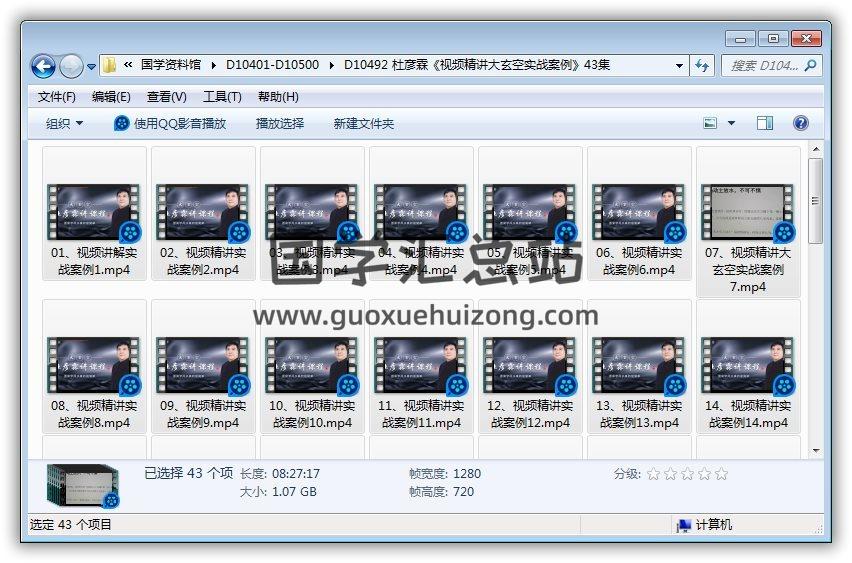This screenshot has height=563, width=852.
Task: Open the help question mark icon
Action: tap(800, 123)
